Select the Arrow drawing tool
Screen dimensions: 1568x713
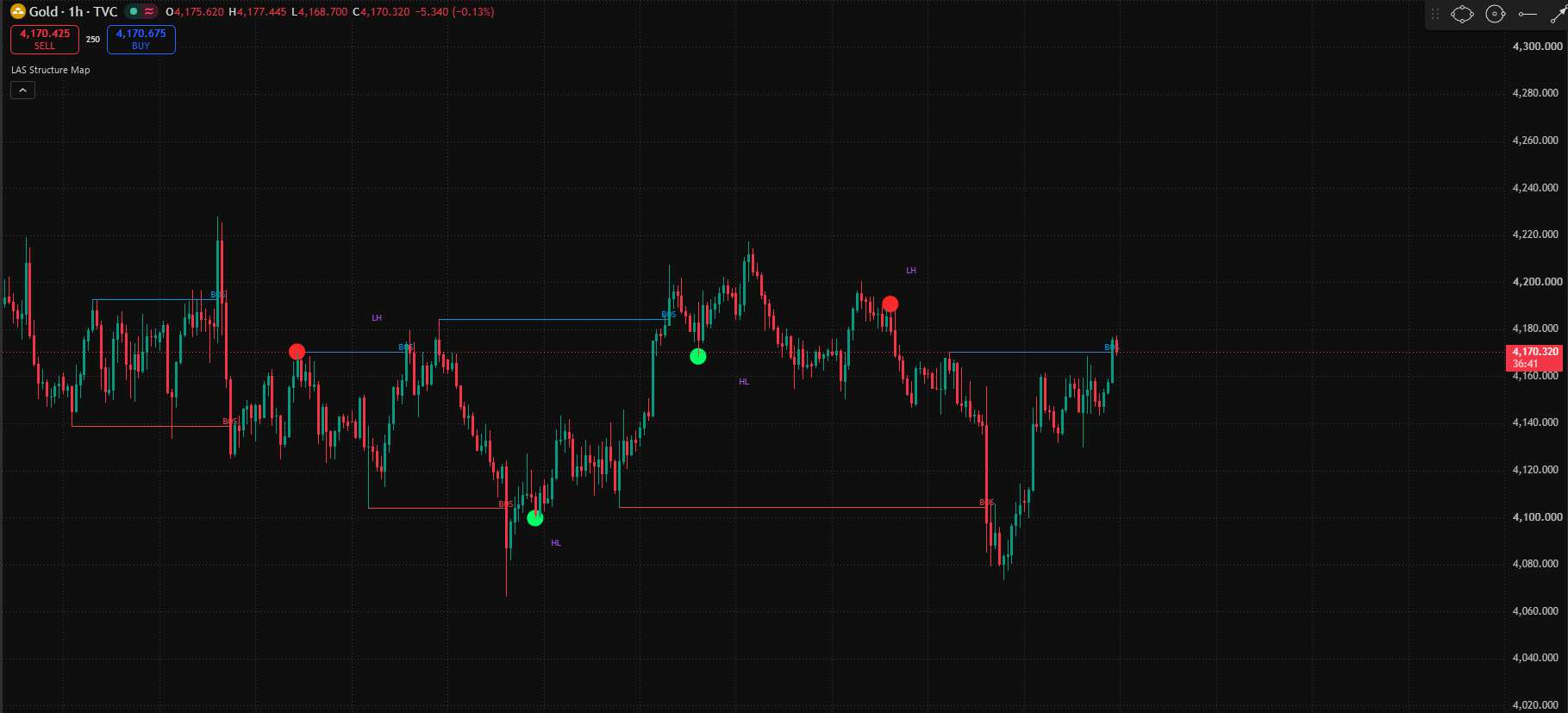tap(1559, 14)
